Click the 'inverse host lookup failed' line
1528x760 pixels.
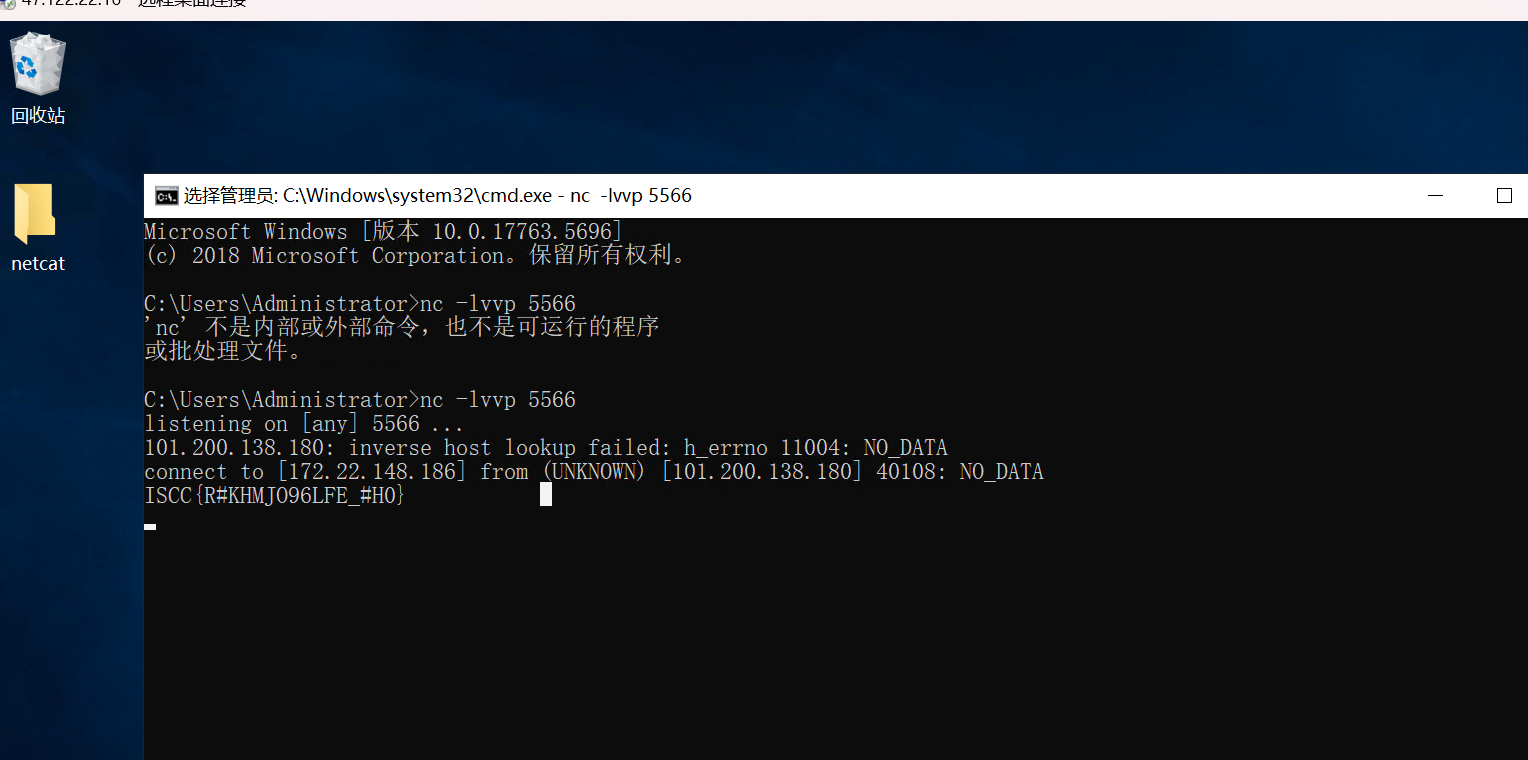(546, 448)
